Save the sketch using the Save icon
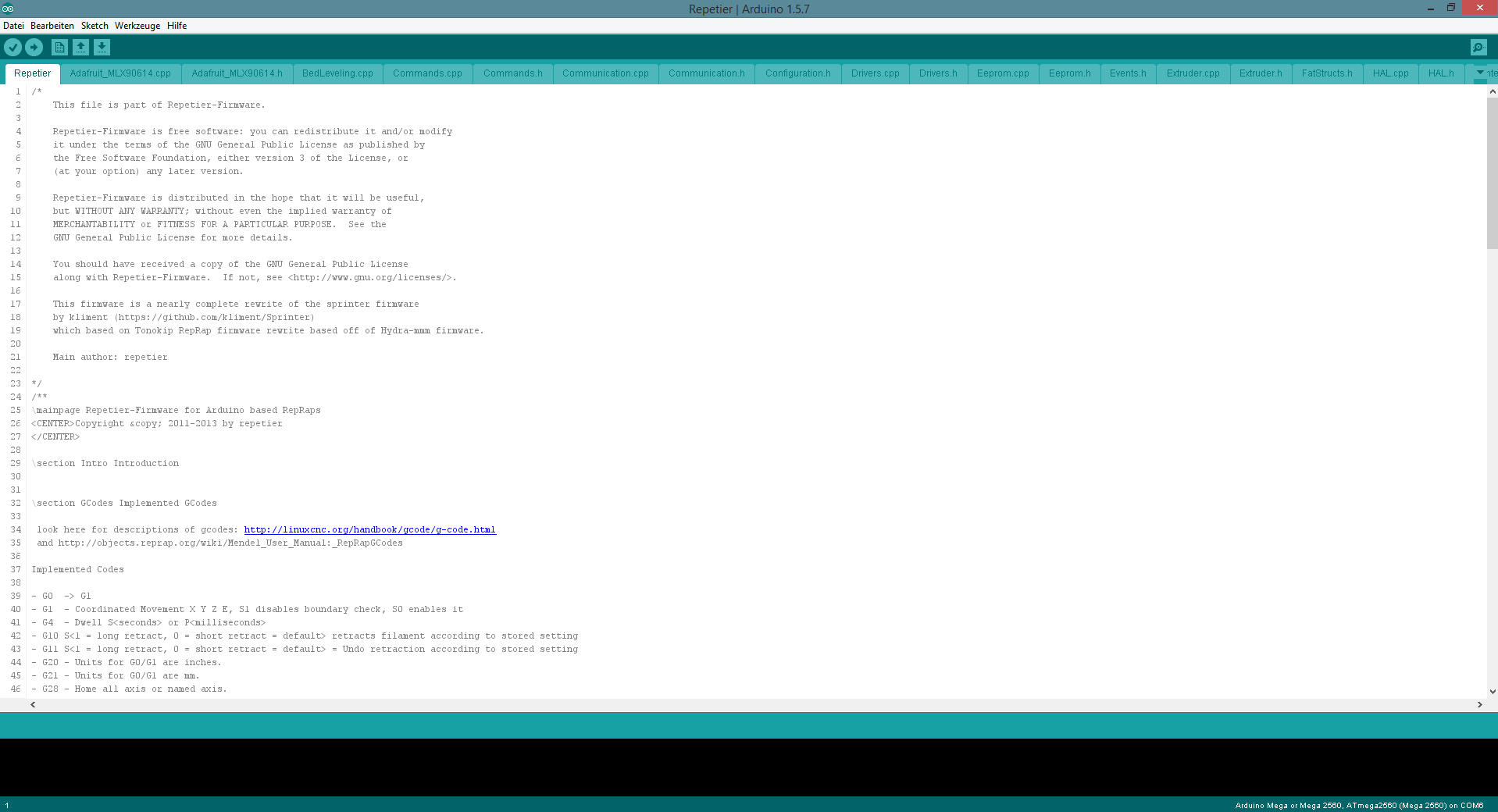 click(x=102, y=48)
